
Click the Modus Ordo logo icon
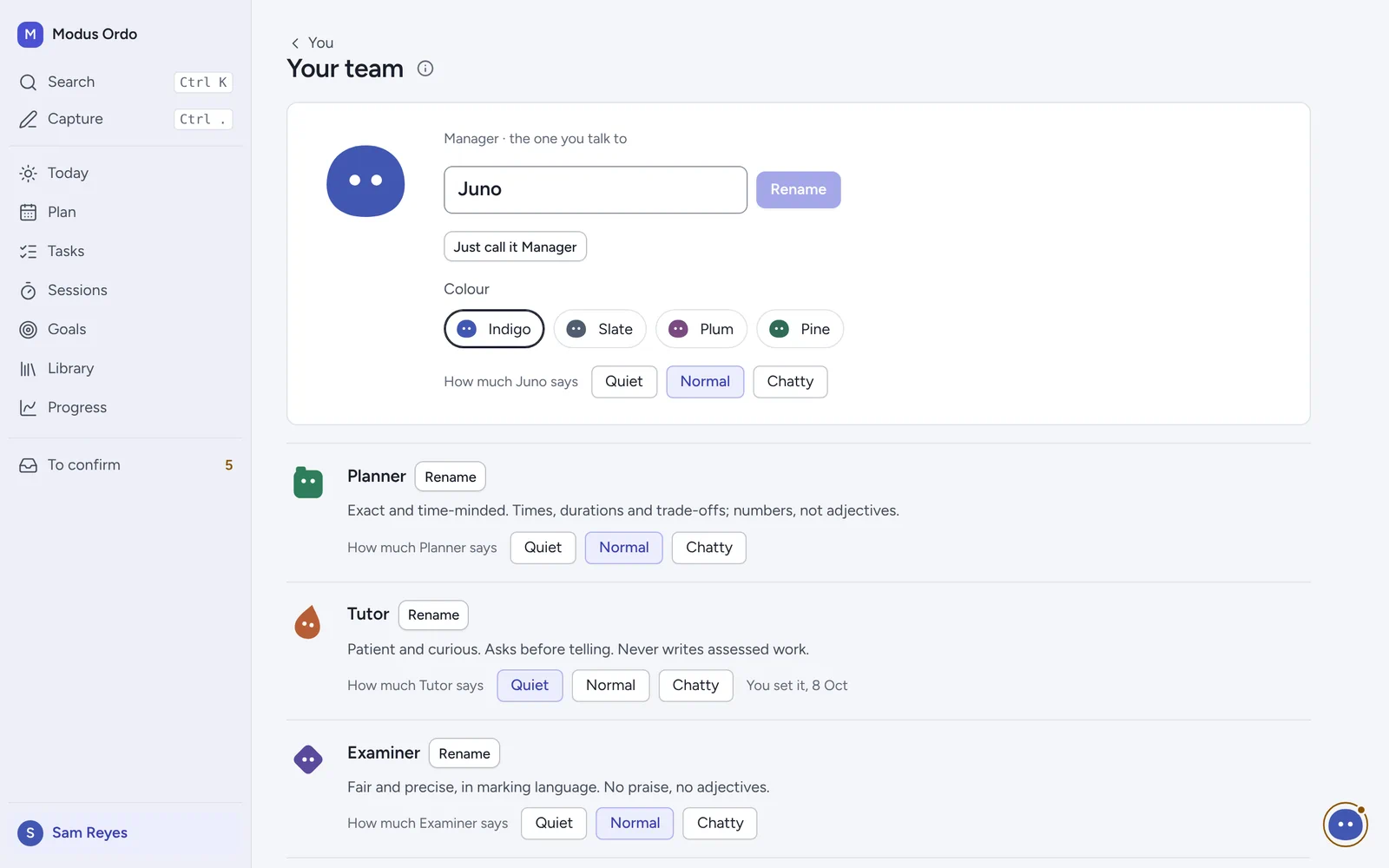30,34
